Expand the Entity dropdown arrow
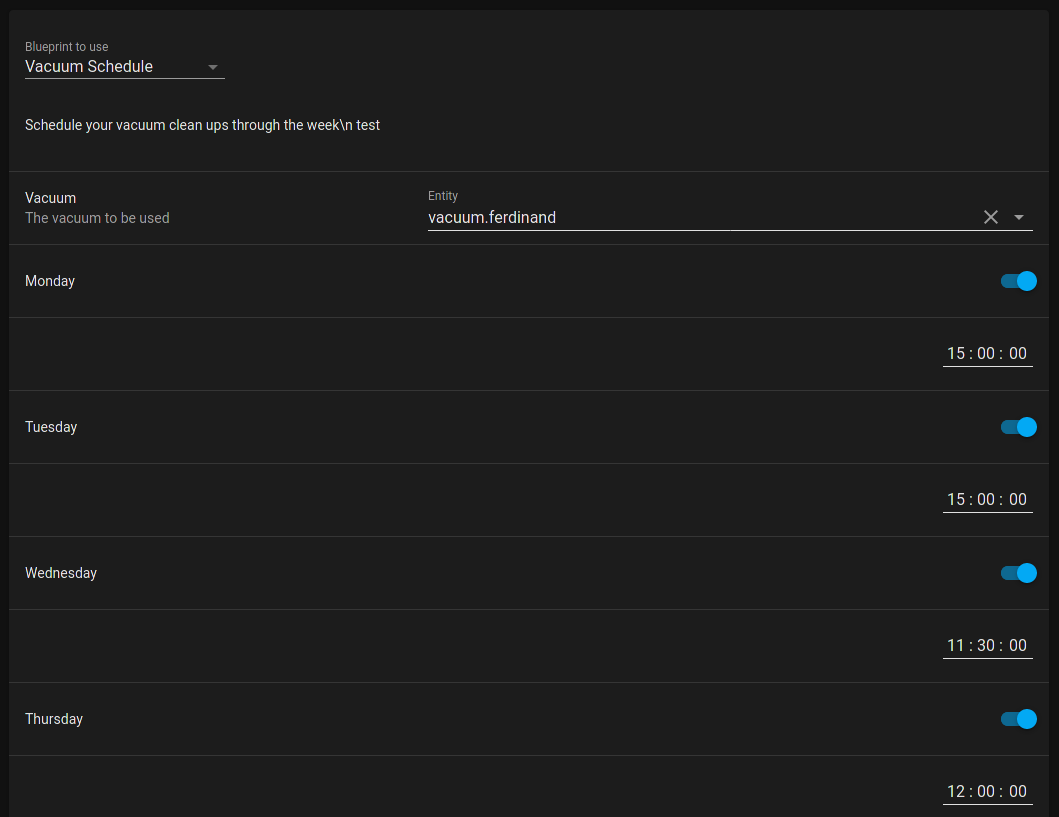 point(1019,217)
